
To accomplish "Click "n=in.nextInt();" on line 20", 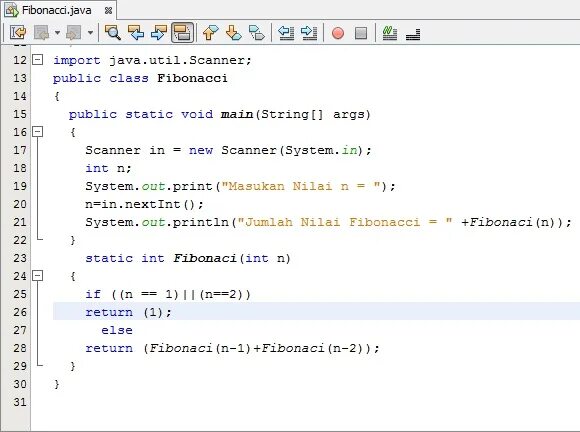I will (144, 204).
